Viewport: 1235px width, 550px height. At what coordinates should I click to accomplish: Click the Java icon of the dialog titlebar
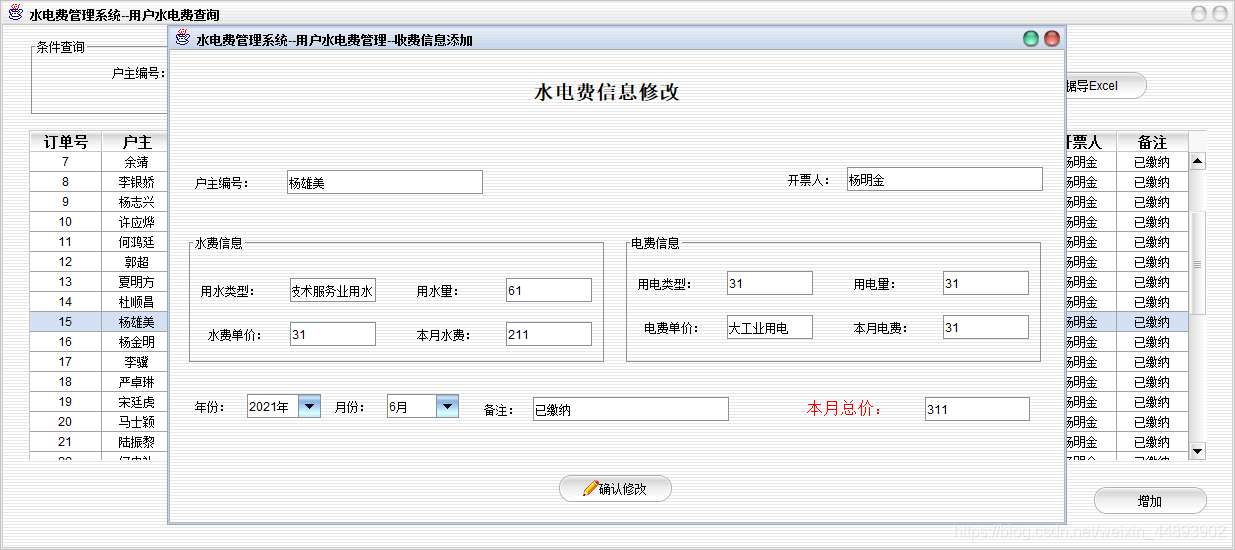182,39
